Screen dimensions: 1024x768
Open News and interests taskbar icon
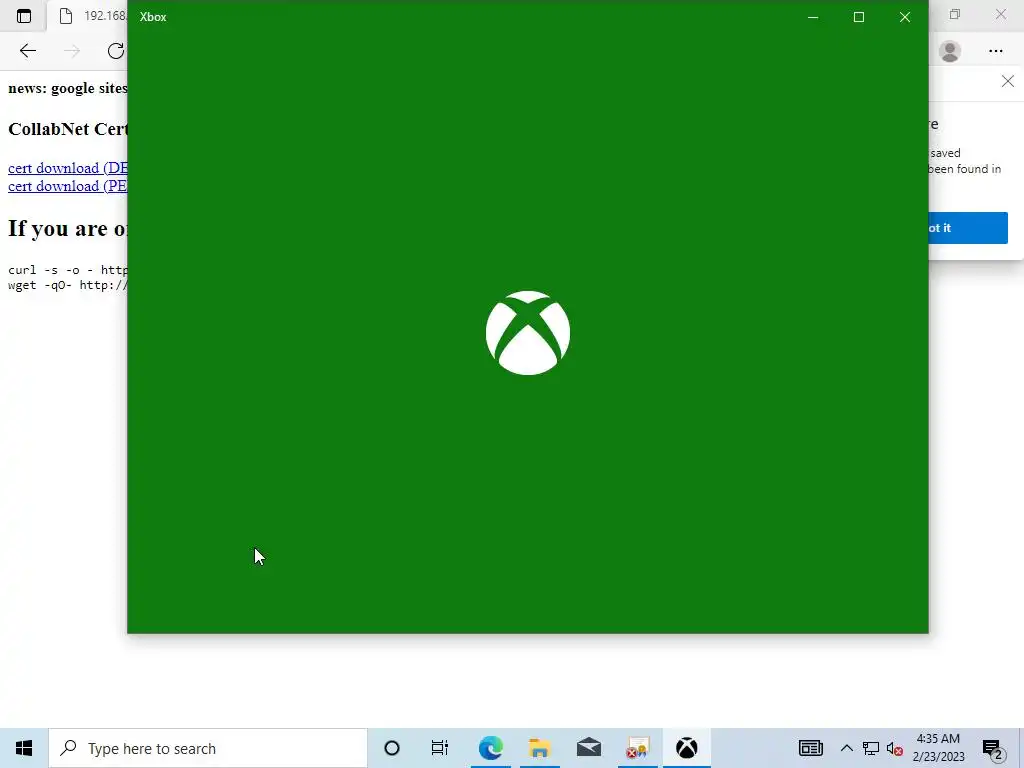pos(810,748)
